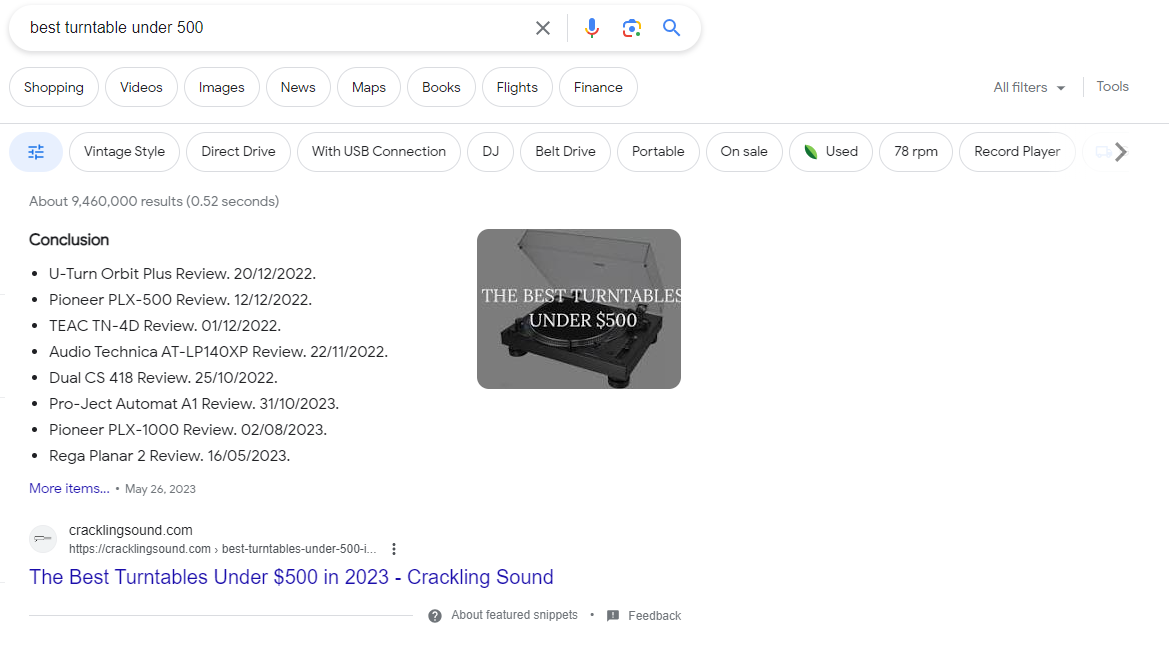This screenshot has width=1169, height=661.
Task: Select Pioneer PLX-1000 Review list item
Action: [188, 430]
